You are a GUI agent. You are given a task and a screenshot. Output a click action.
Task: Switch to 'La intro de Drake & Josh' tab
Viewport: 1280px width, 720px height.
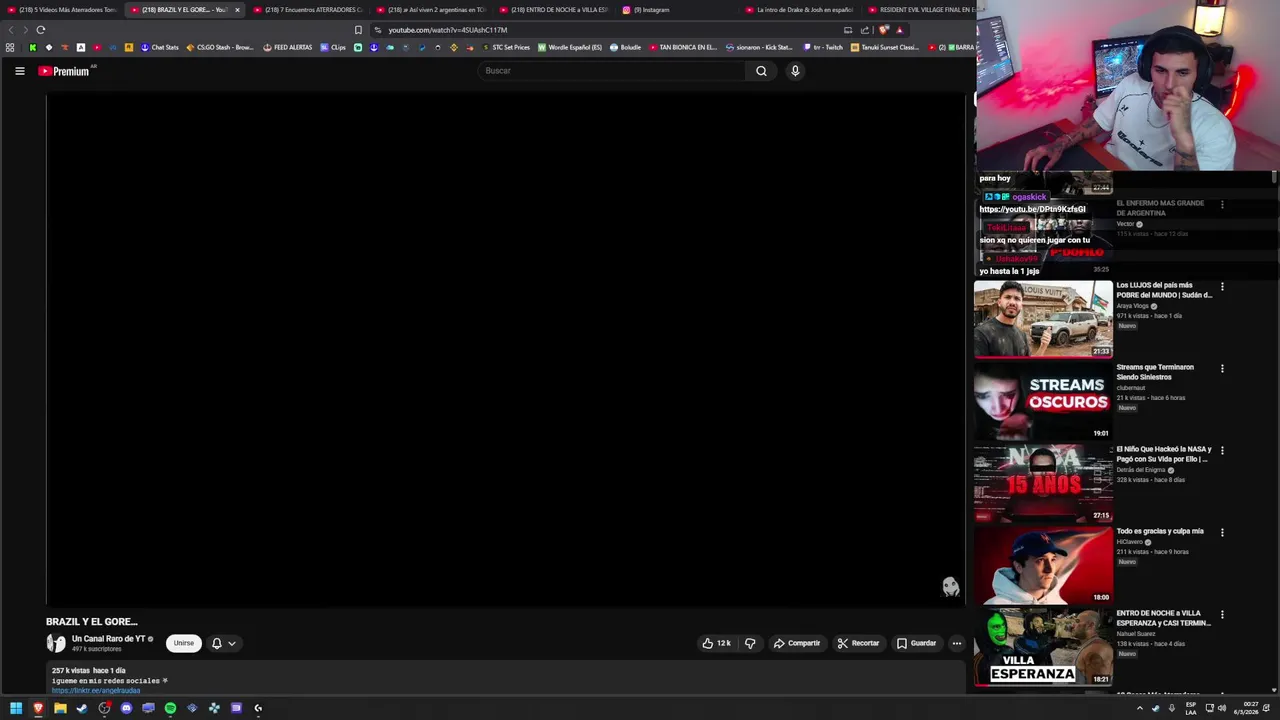click(x=801, y=10)
